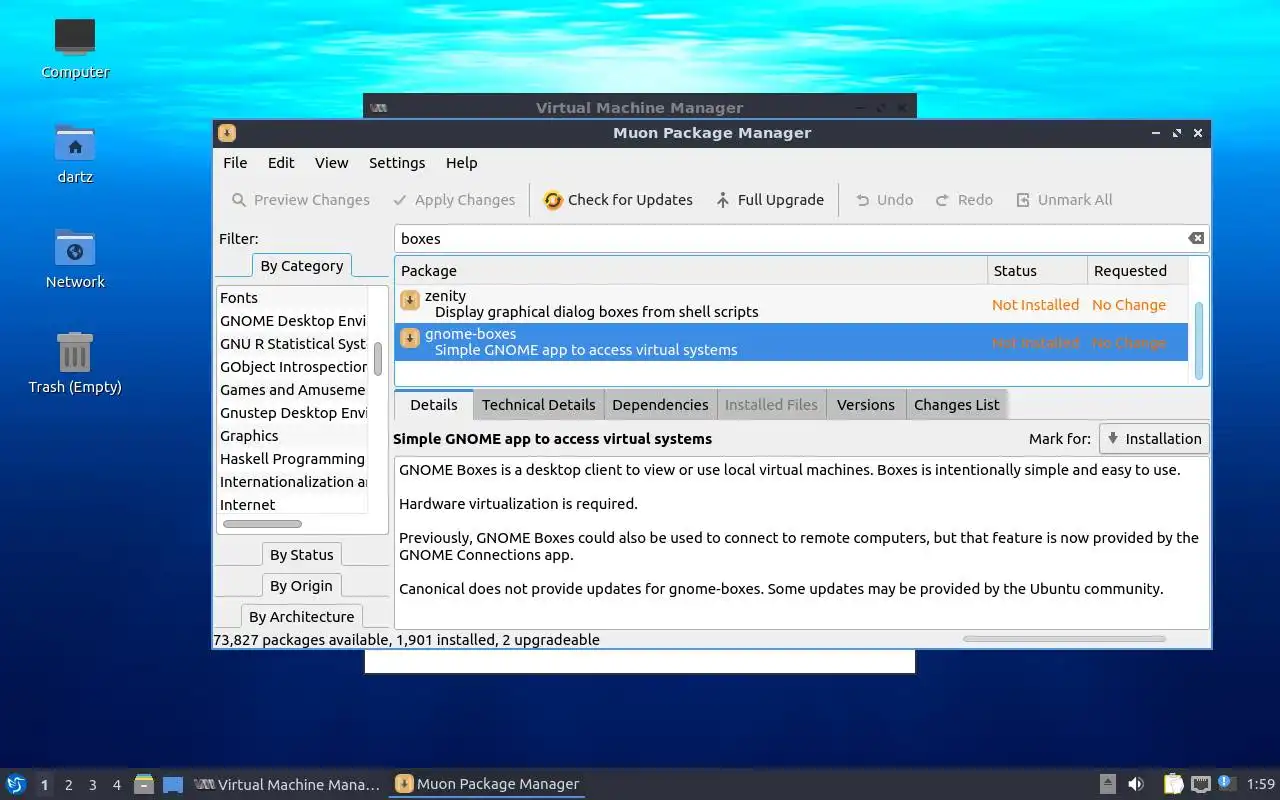
Task: Click Apply Changes in toolbar
Action: [x=454, y=200]
